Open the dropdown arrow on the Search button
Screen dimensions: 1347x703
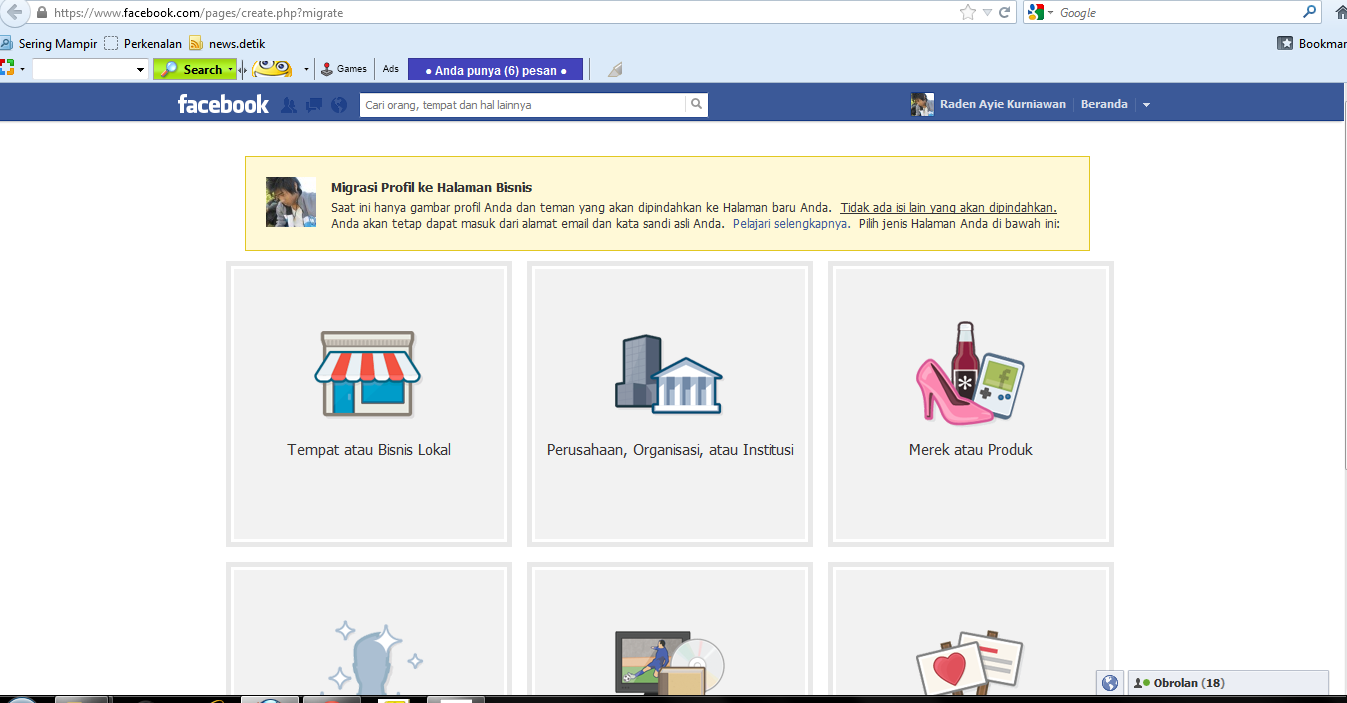point(231,69)
